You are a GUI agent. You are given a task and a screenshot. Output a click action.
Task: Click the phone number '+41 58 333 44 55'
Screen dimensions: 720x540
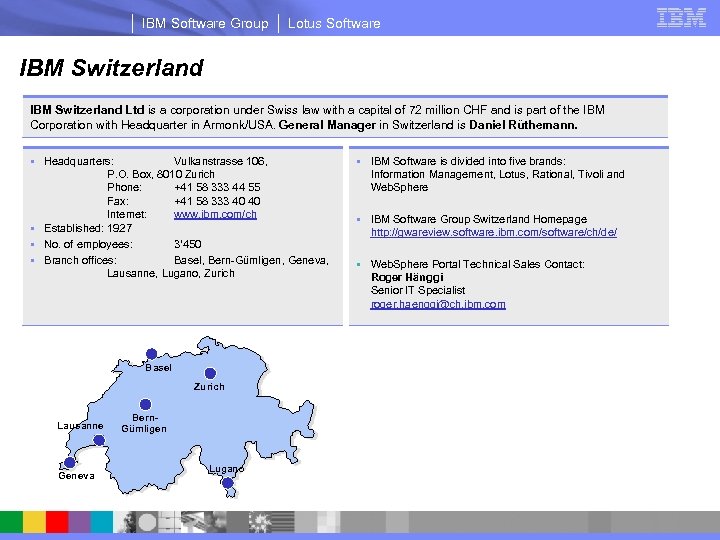(x=217, y=187)
